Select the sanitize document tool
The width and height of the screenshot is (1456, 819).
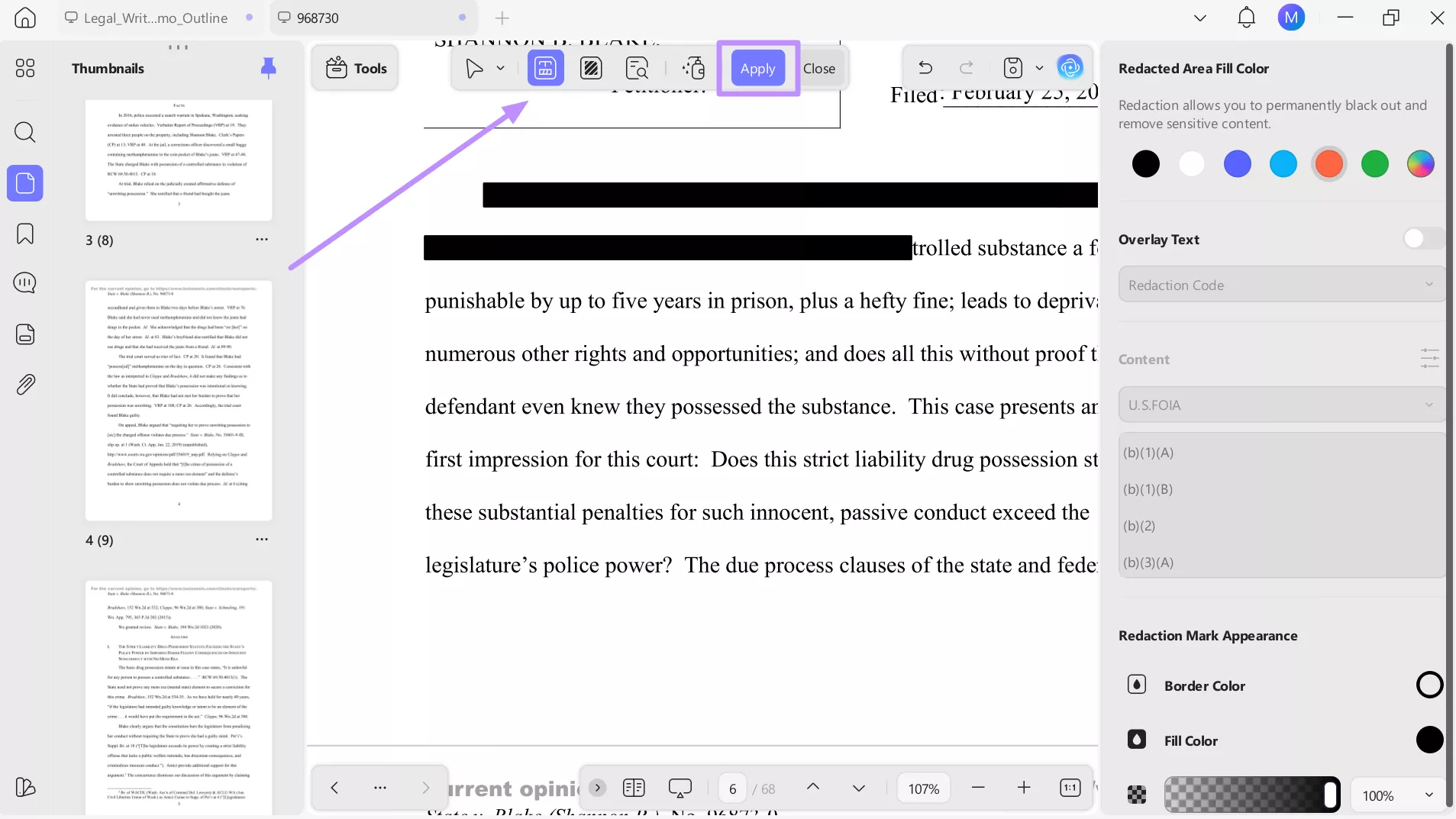click(x=693, y=68)
